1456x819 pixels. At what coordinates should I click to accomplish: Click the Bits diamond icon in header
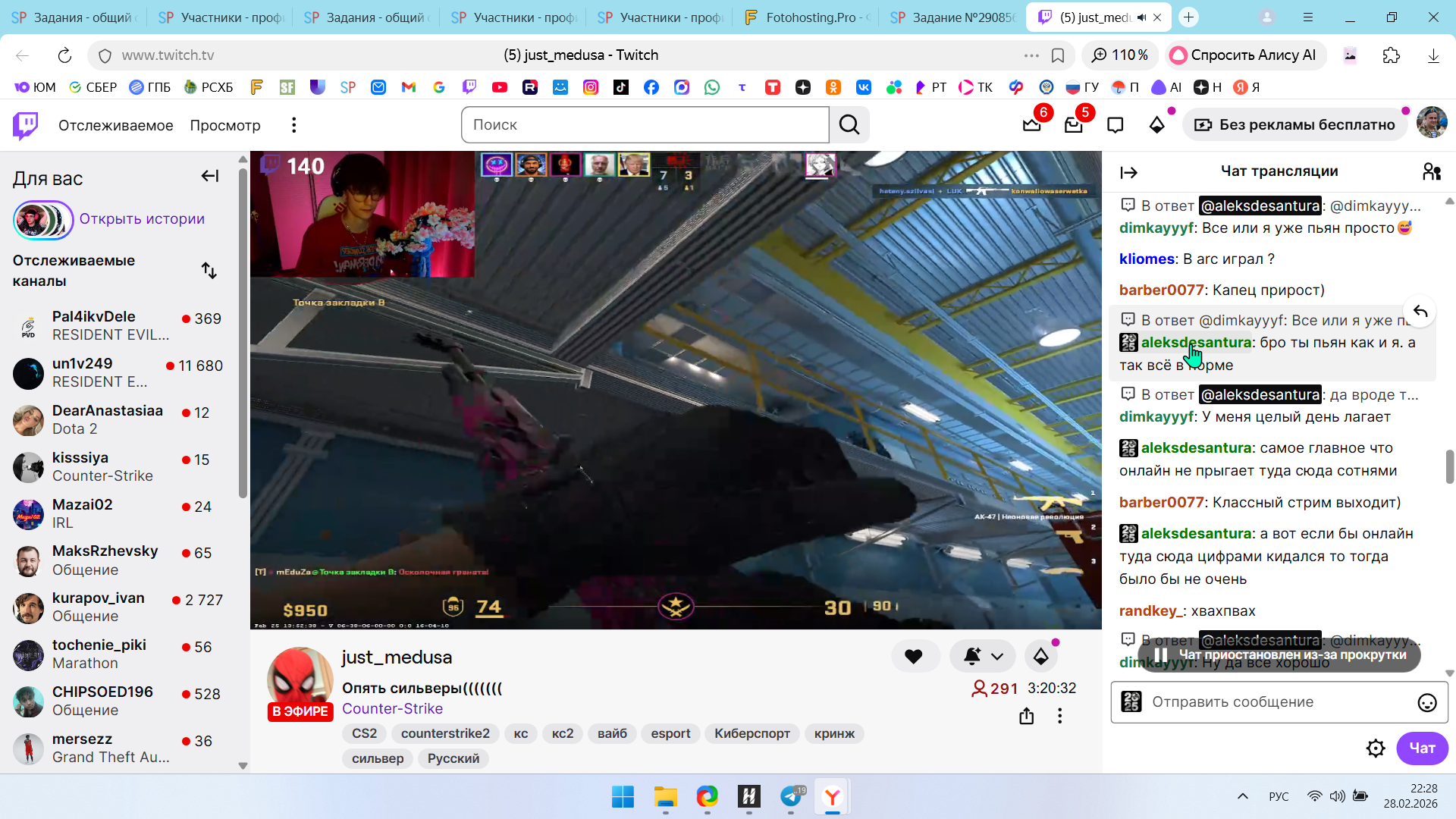[x=1156, y=125]
